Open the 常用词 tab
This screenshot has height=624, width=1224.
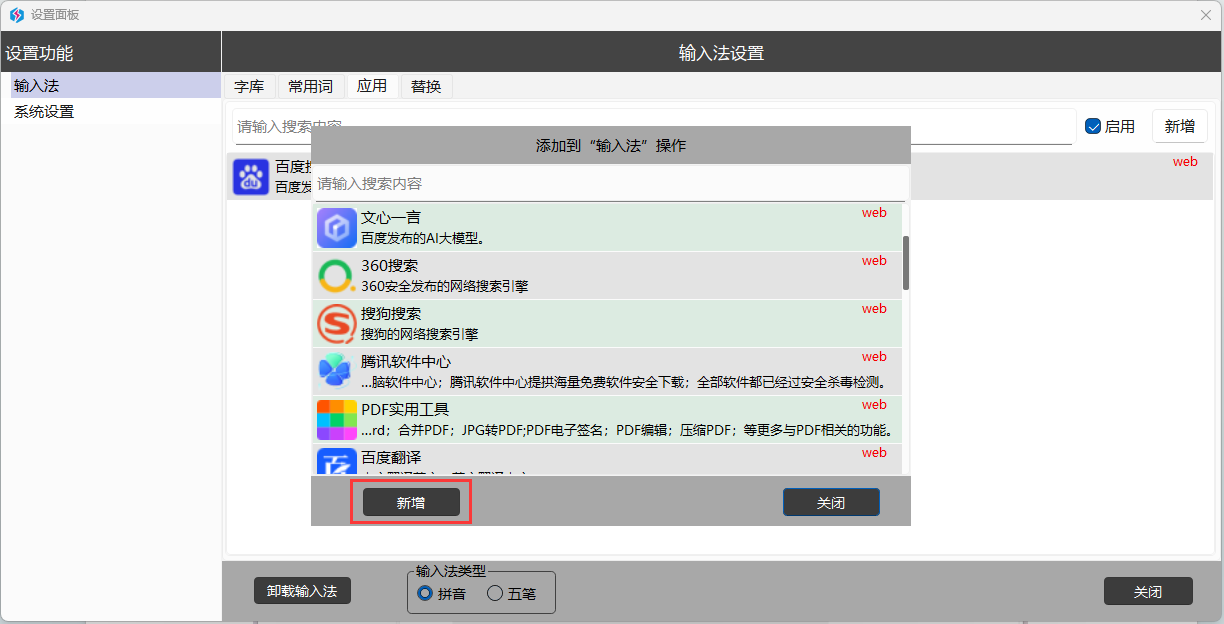click(310, 87)
